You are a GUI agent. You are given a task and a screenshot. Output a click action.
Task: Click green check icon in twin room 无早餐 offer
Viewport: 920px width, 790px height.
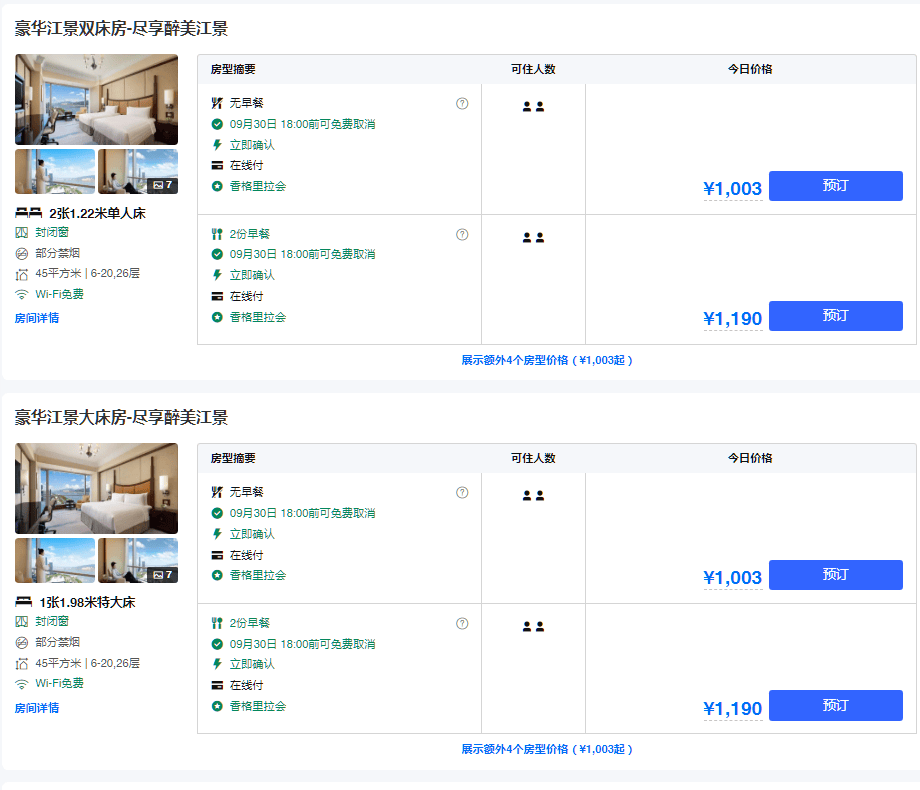click(217, 124)
